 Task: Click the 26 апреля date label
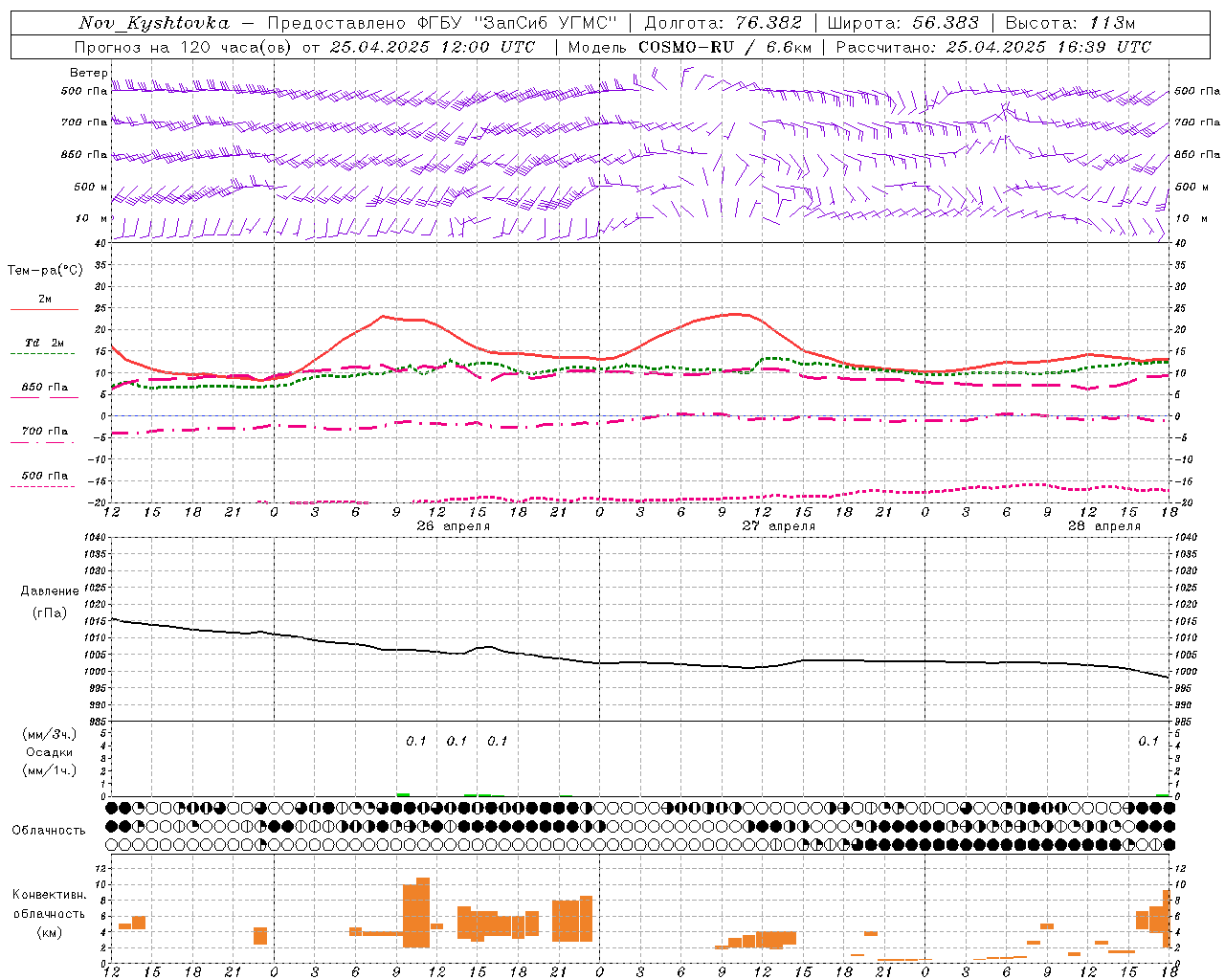point(453,526)
